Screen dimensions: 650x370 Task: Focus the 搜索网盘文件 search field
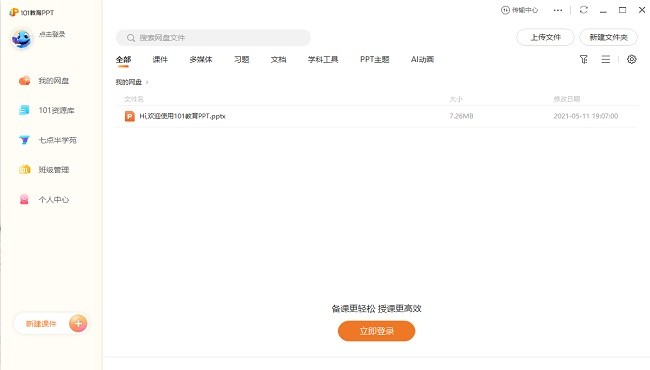pyautogui.click(x=213, y=38)
